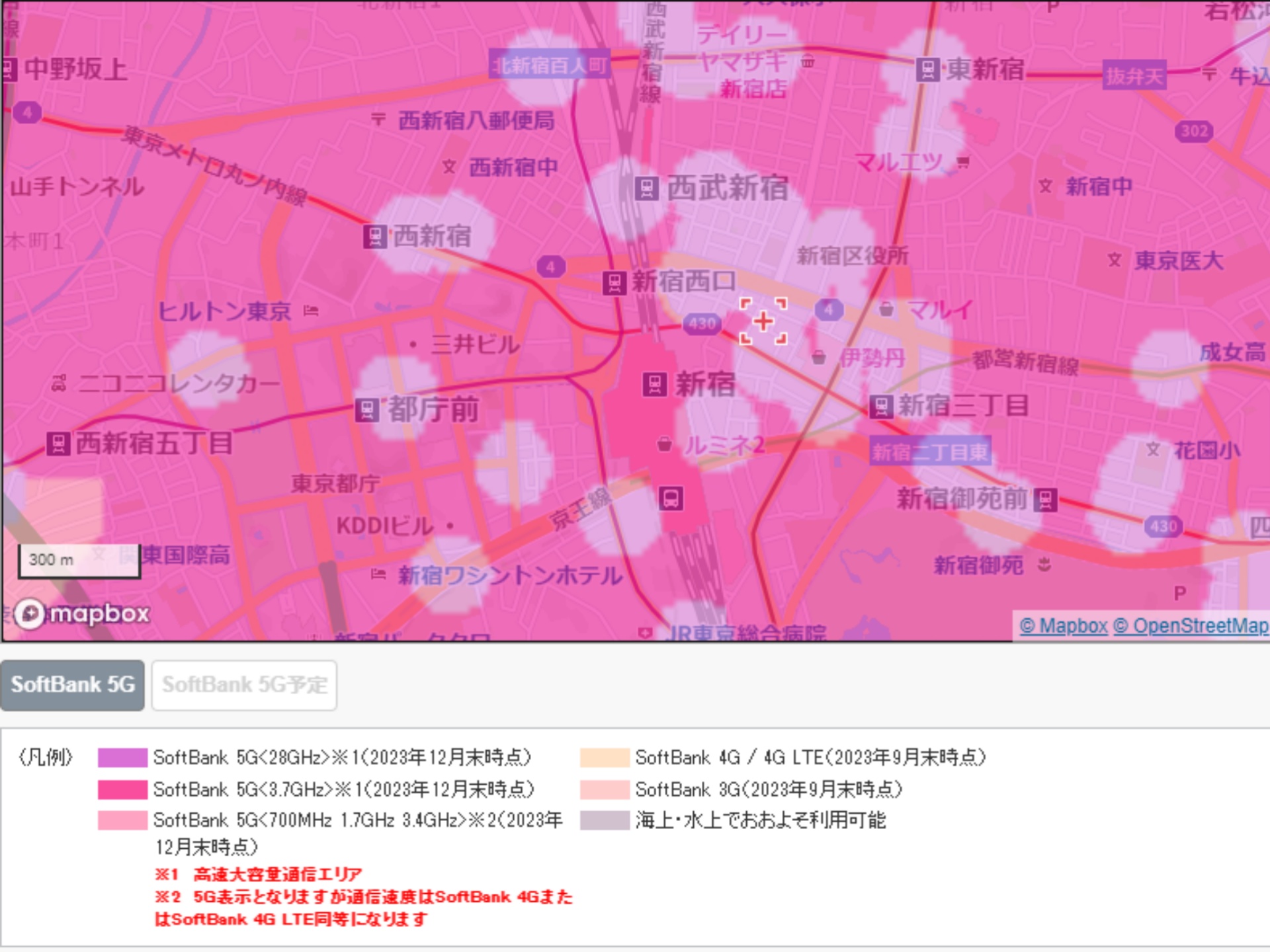Click the 東京都庁 map label
The width and height of the screenshot is (1270, 952).
335,483
